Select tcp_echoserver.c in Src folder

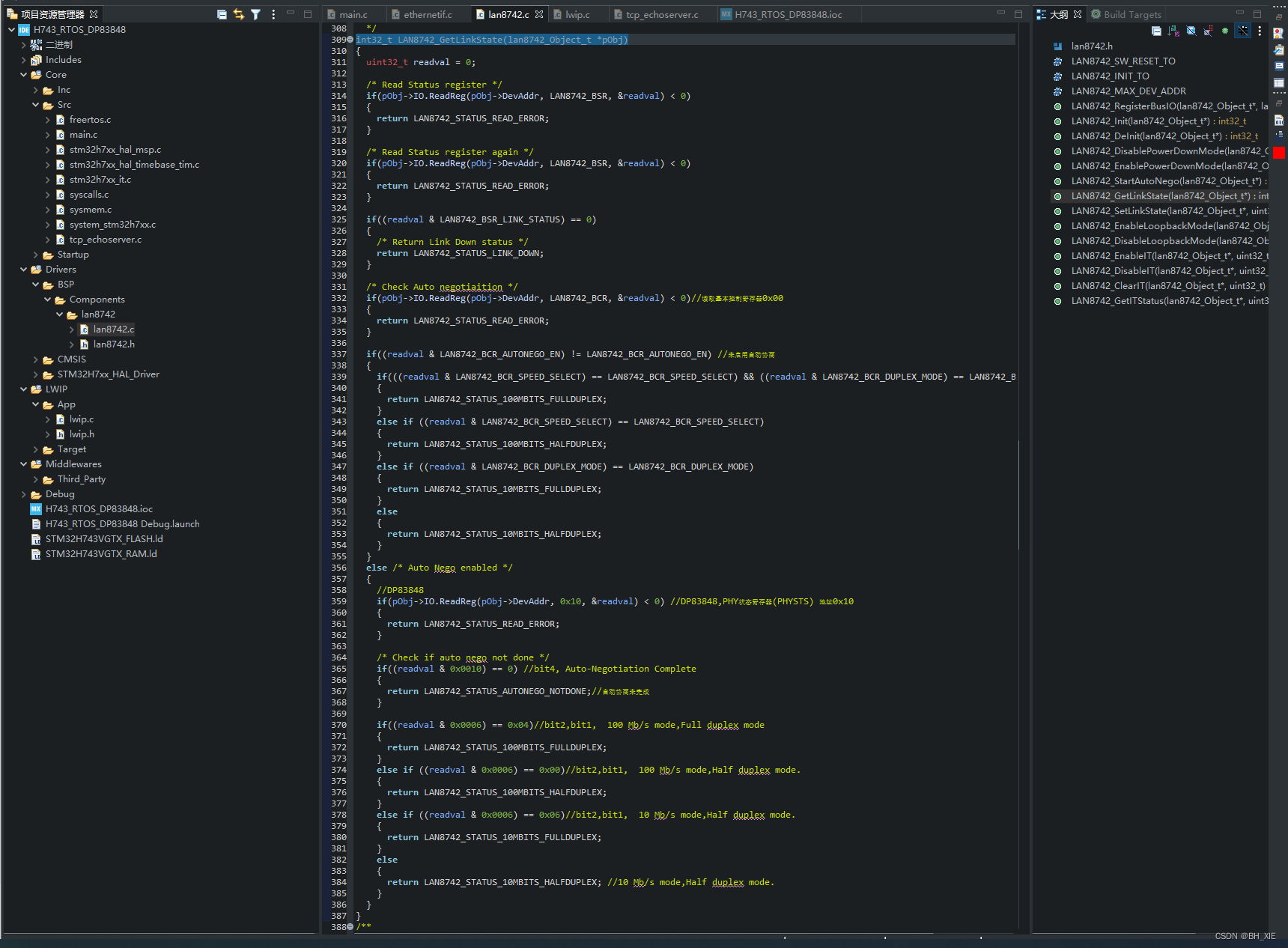tap(106, 240)
